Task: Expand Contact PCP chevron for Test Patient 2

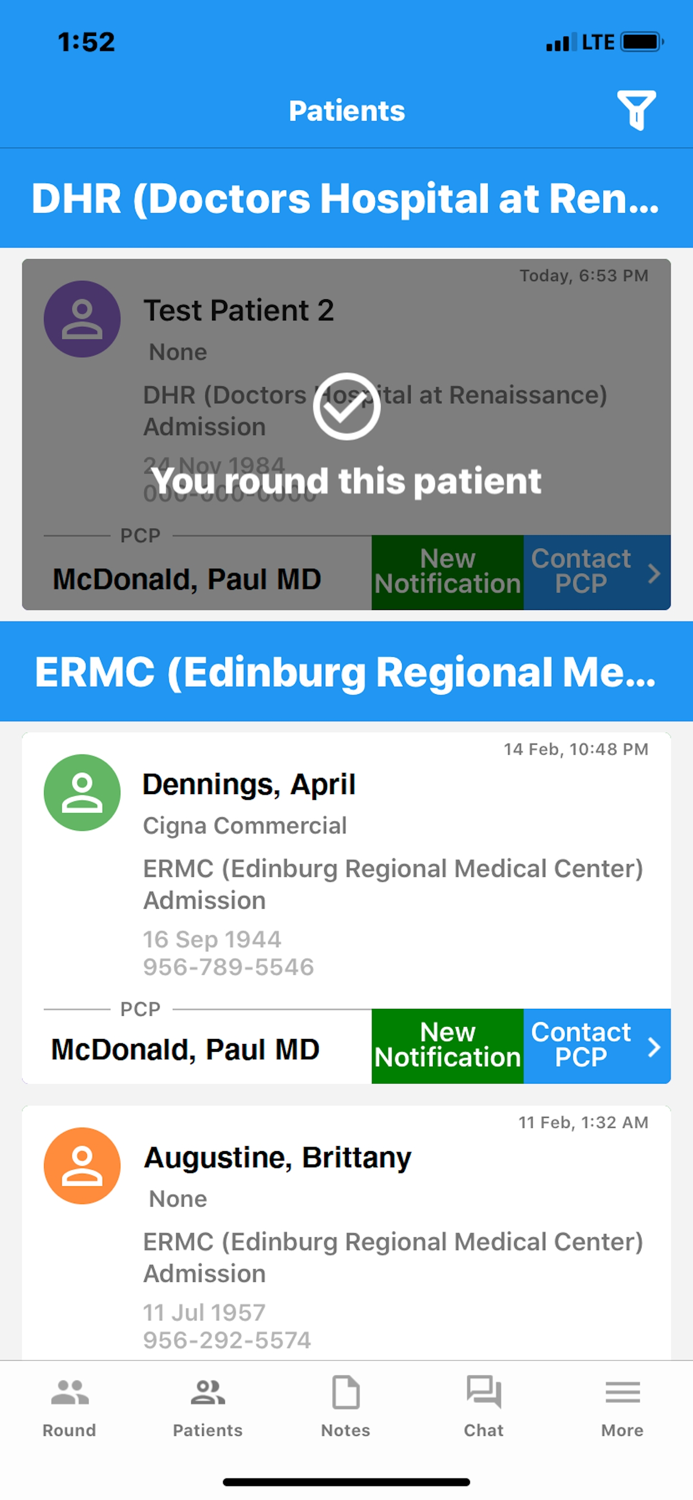Action: [655, 572]
